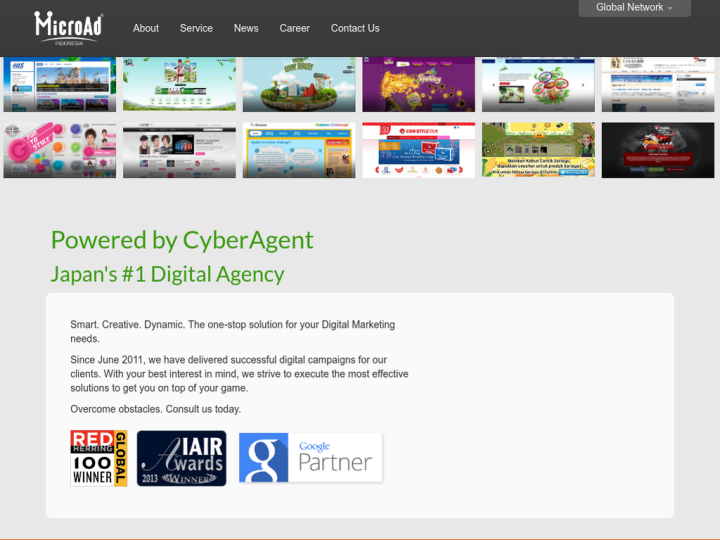Open the floating green island thumbnail
Screen dimensions: 720x540
pos(299,84)
